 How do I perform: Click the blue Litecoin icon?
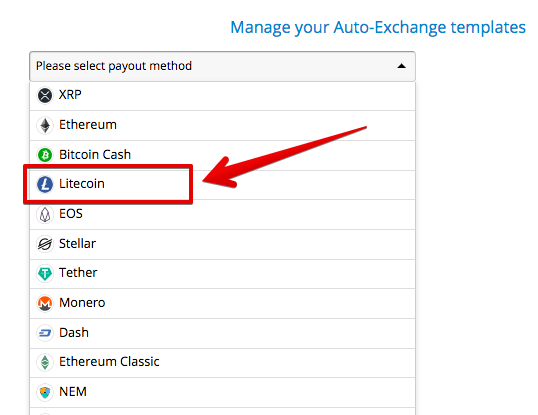pyautogui.click(x=45, y=184)
